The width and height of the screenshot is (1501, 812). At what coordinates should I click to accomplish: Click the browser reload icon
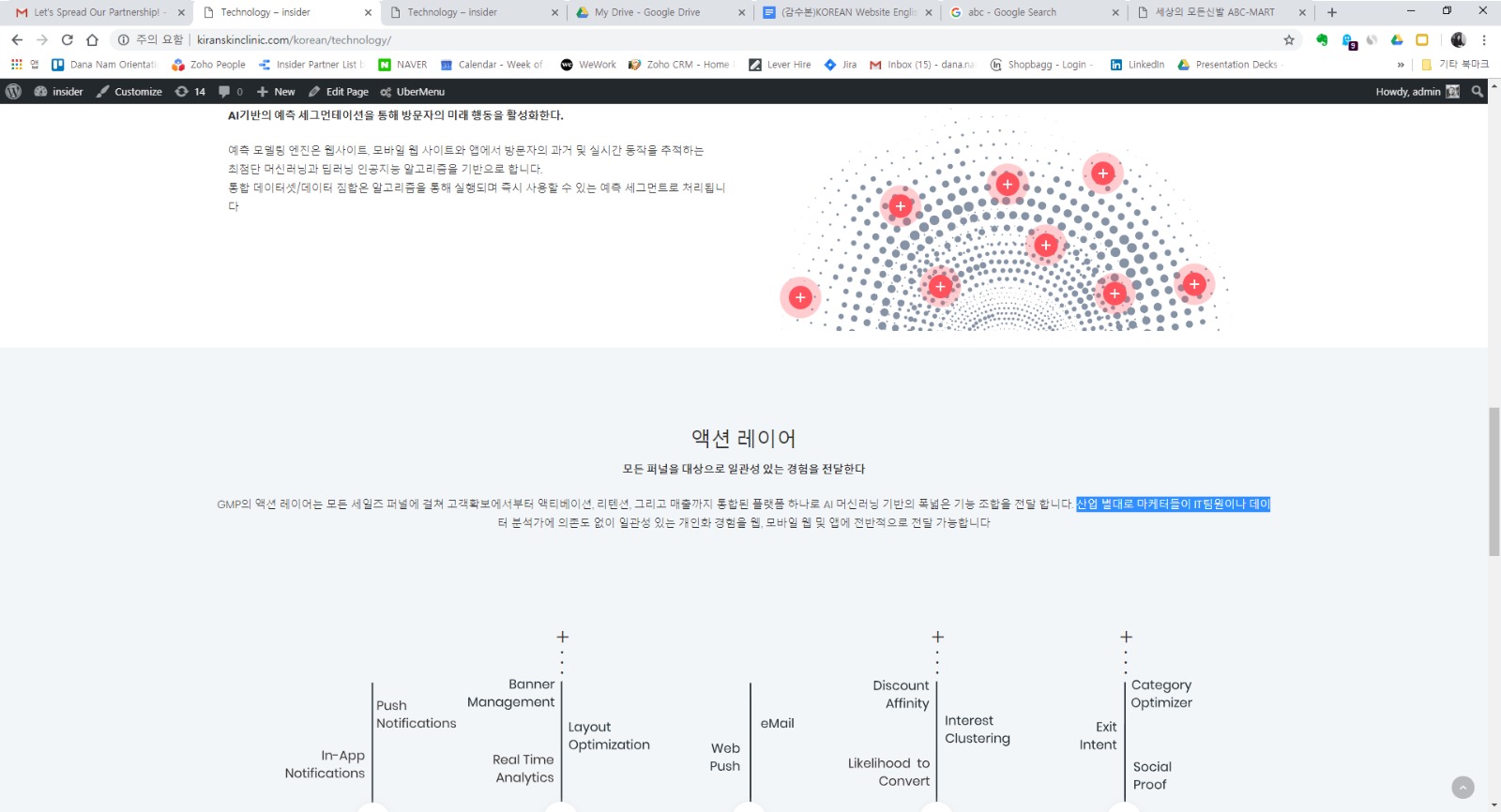[x=67, y=40]
